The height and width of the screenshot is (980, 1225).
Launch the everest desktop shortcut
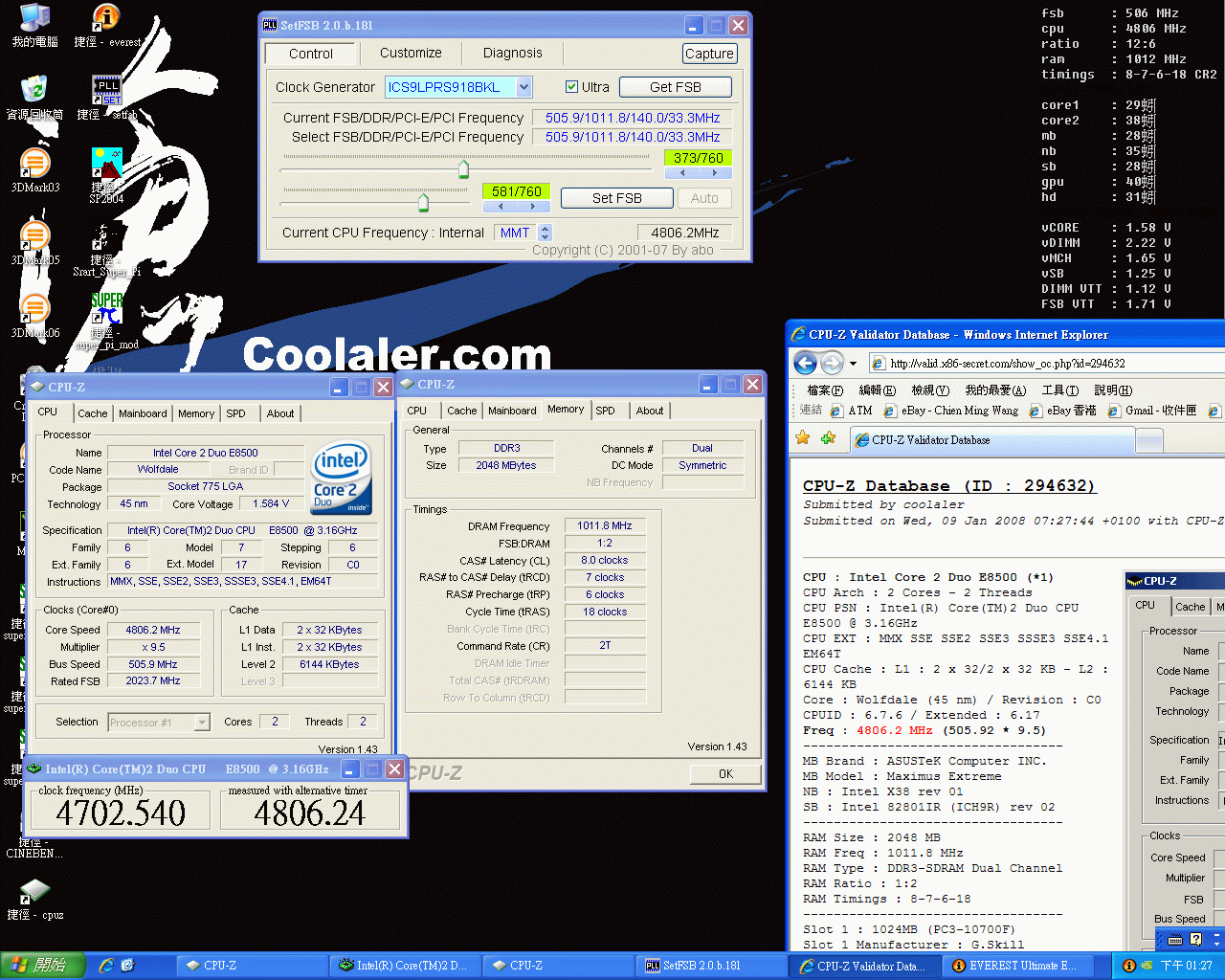tap(106, 19)
